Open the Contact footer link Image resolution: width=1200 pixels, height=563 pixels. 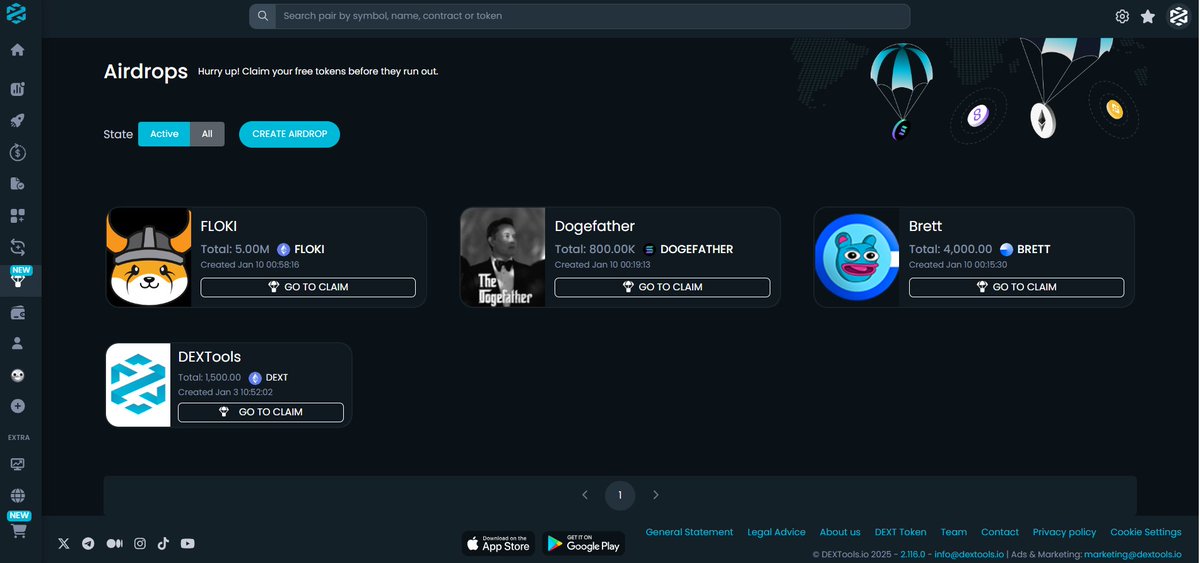point(1000,532)
